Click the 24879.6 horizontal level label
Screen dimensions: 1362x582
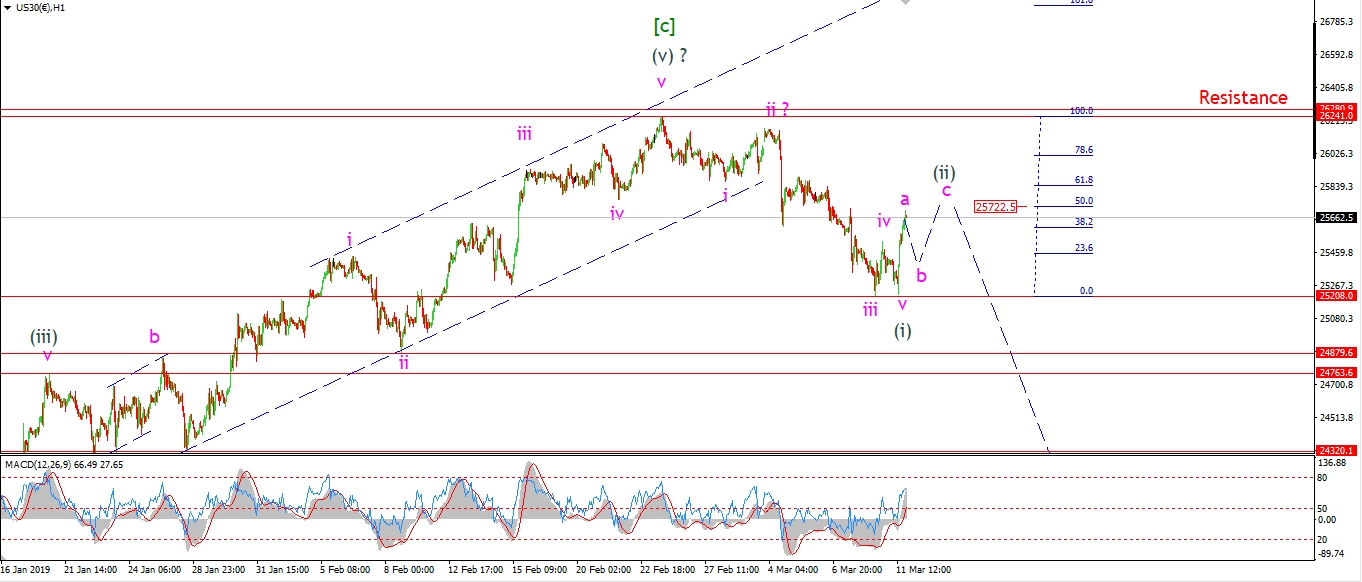point(1335,353)
